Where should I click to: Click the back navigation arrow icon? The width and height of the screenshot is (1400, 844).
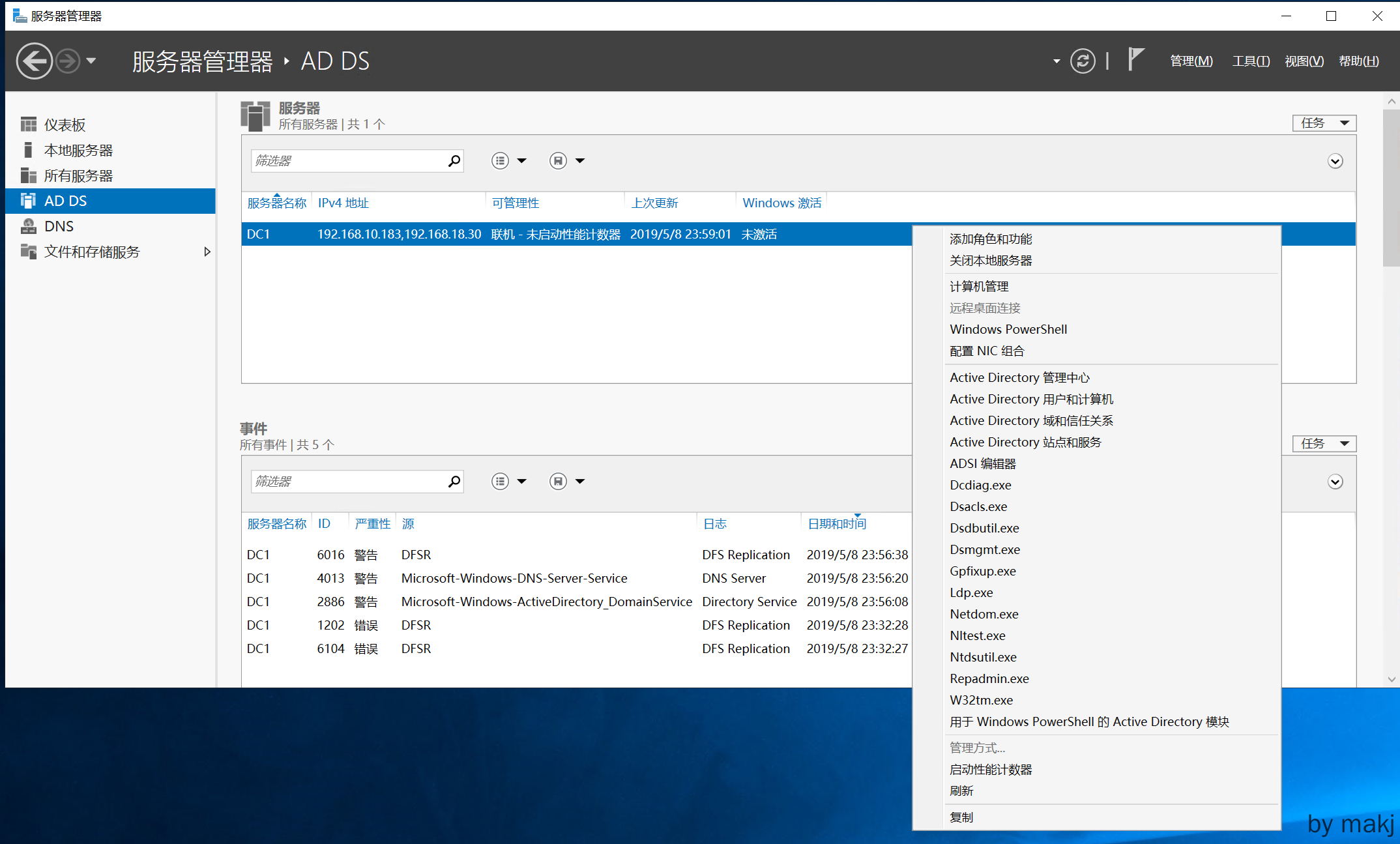pyautogui.click(x=34, y=61)
